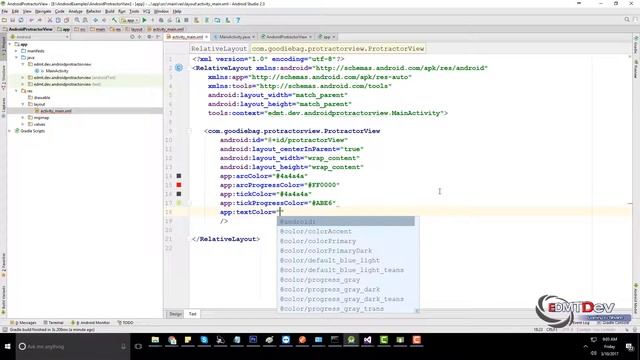
Task: Open the Messages tool window
Action: click(x=25, y=322)
